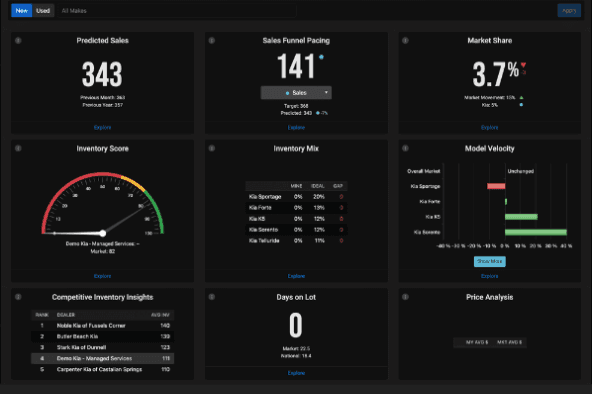Click the DEALER column header
Screen dimensions: 592x394
point(66,315)
